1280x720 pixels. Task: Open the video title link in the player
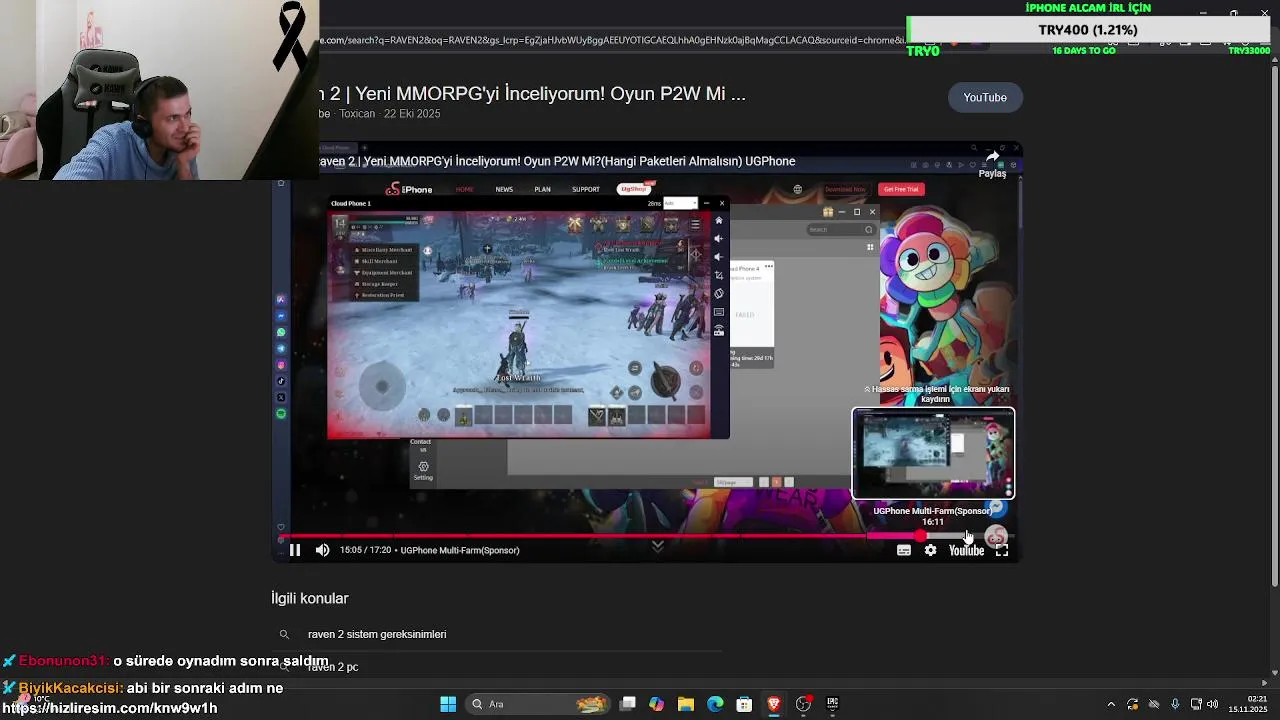tap(558, 161)
